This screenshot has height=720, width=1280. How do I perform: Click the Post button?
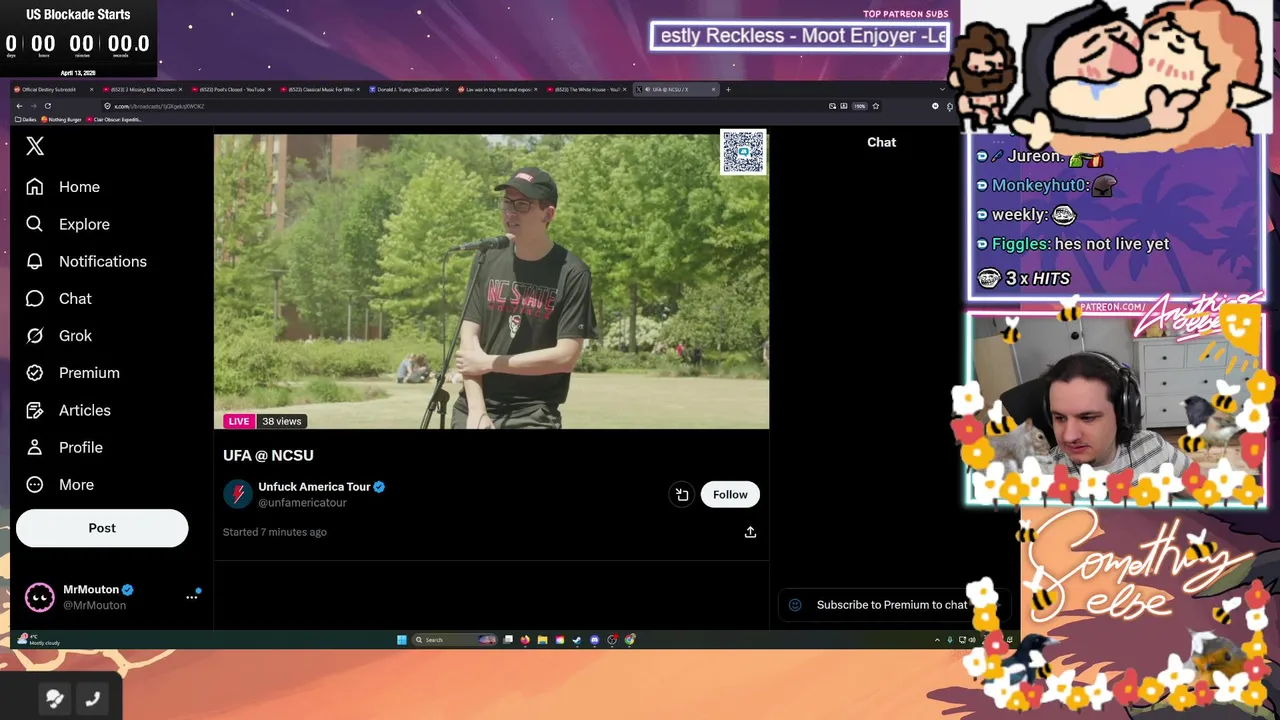tap(102, 528)
